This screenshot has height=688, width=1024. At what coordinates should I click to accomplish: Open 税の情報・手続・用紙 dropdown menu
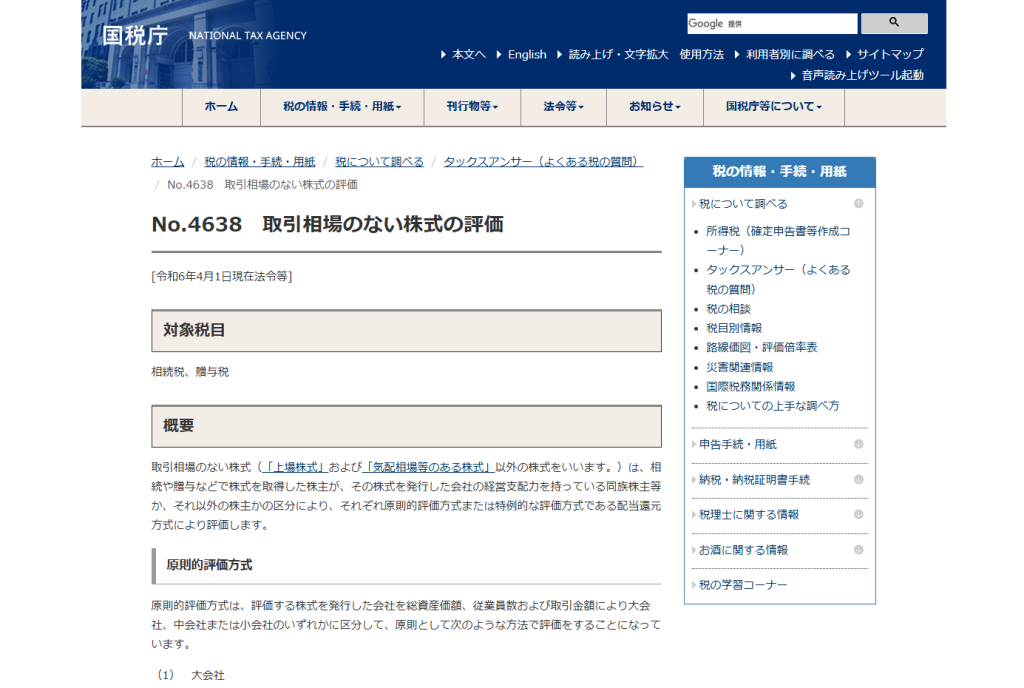341,107
